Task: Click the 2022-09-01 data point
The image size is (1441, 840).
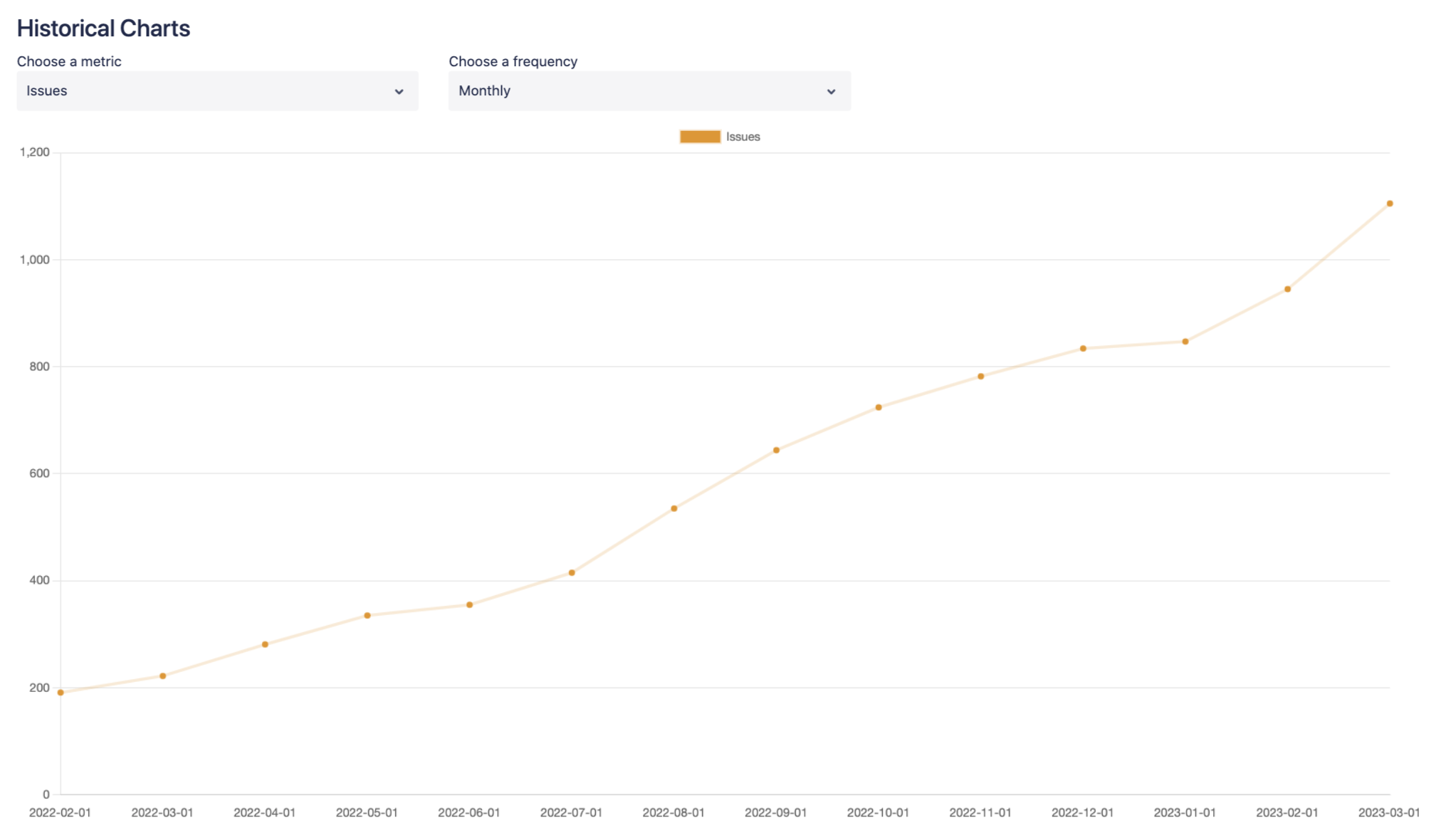Action: point(776,450)
